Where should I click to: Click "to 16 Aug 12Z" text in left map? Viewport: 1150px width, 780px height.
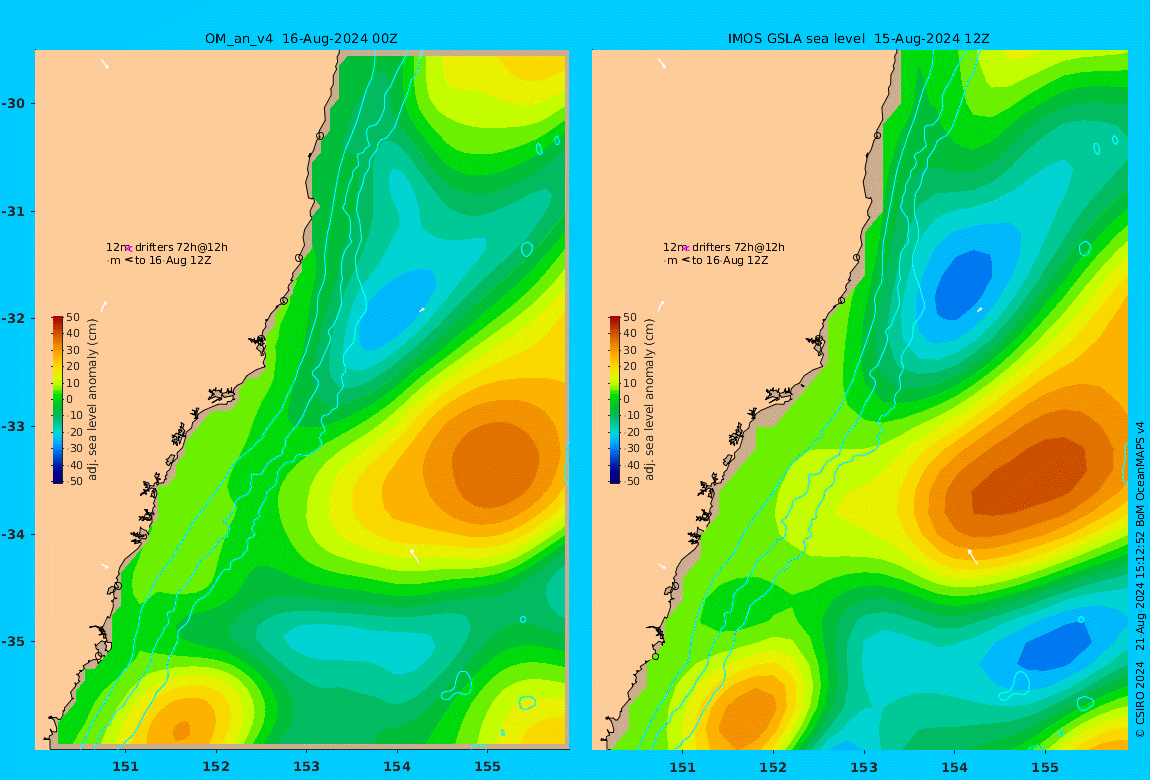(x=173, y=260)
